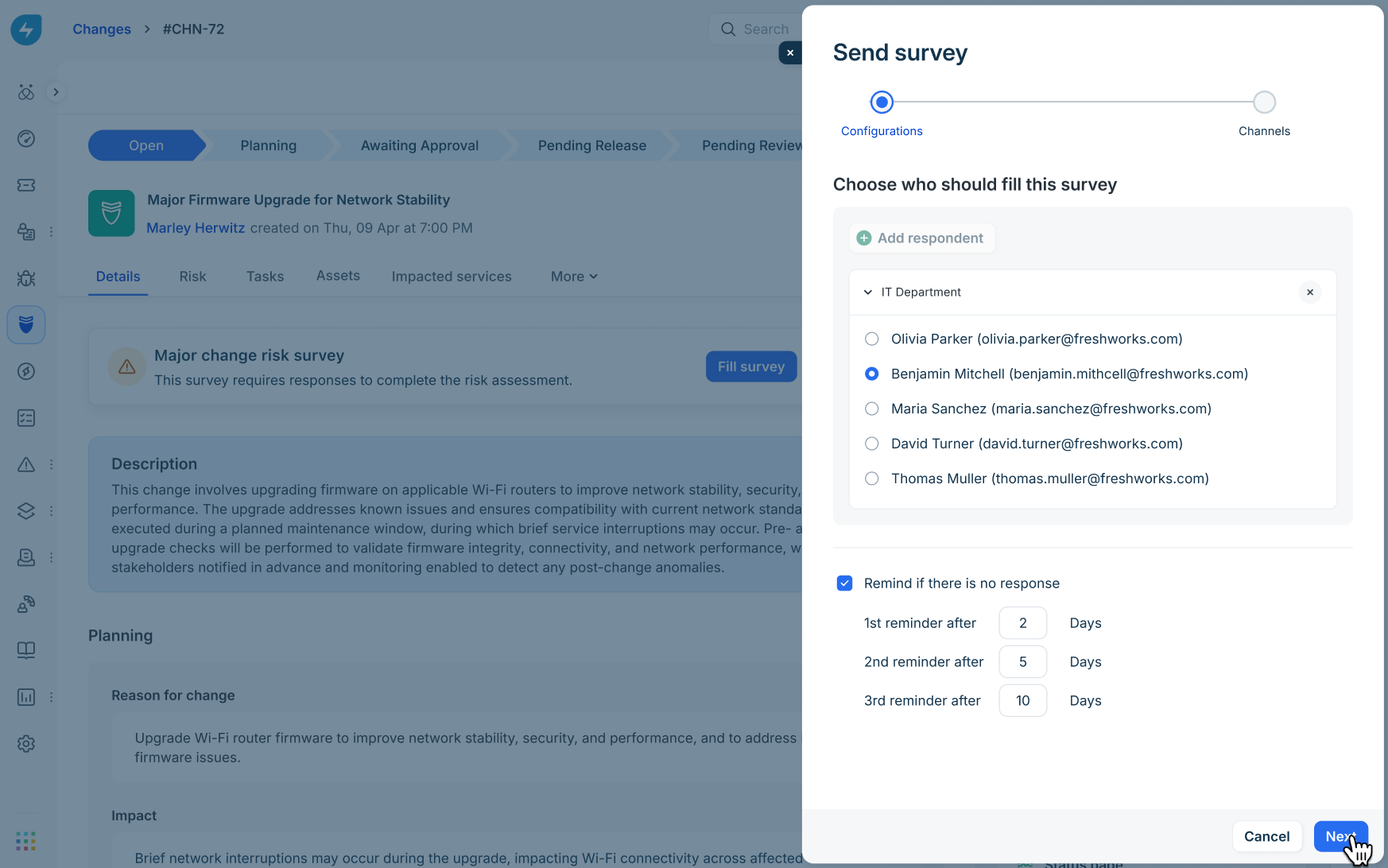Screen dimensions: 1388x868
Task: Open the tasks checklist icon in sidebar
Action: [x=26, y=418]
